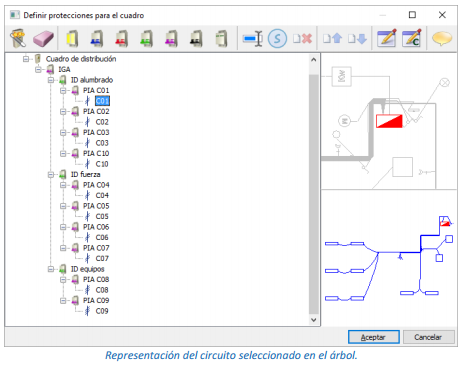Add red protection device from toolbar
Viewport: 465px width, 367px height.
click(x=122, y=39)
